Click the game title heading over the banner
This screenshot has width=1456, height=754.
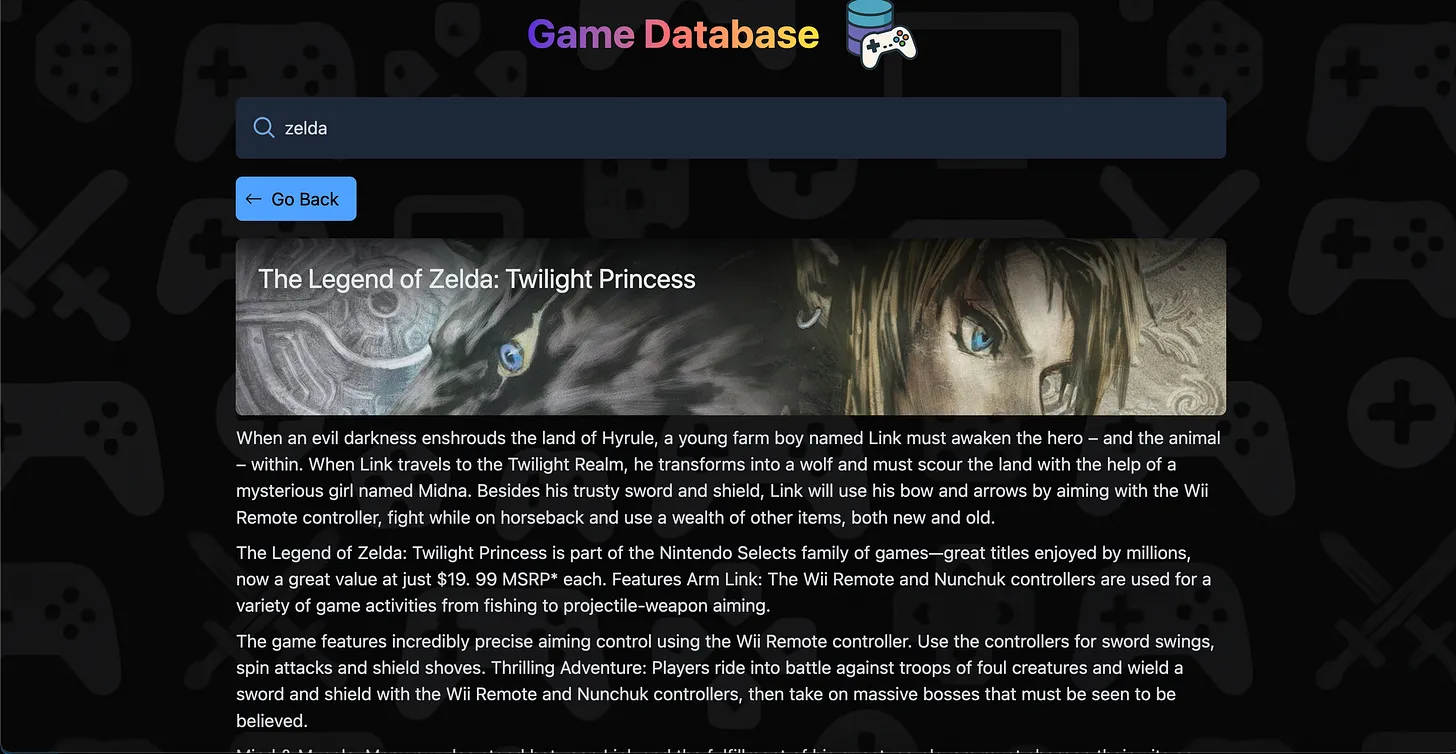point(477,279)
